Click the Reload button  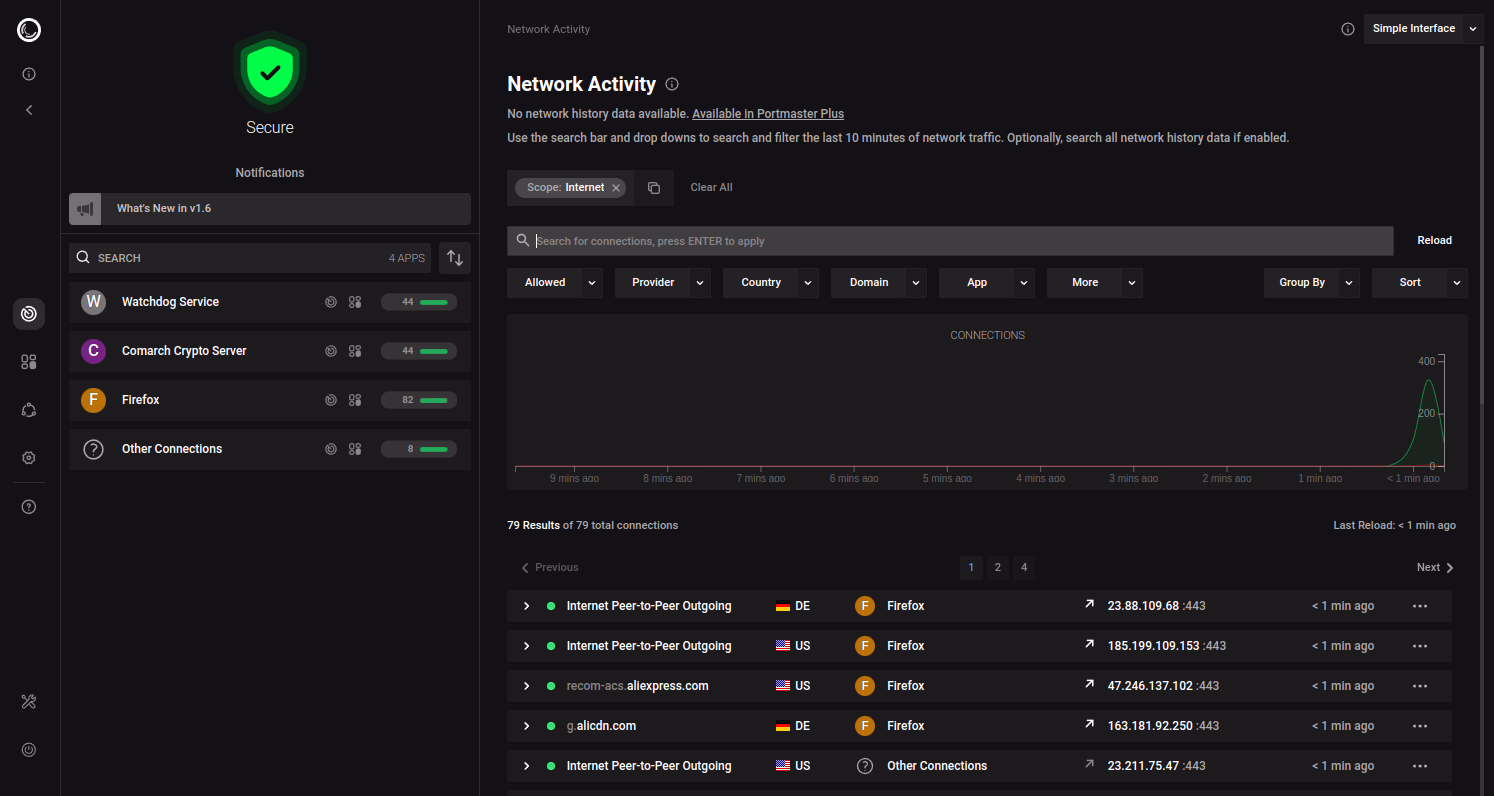pos(1434,241)
